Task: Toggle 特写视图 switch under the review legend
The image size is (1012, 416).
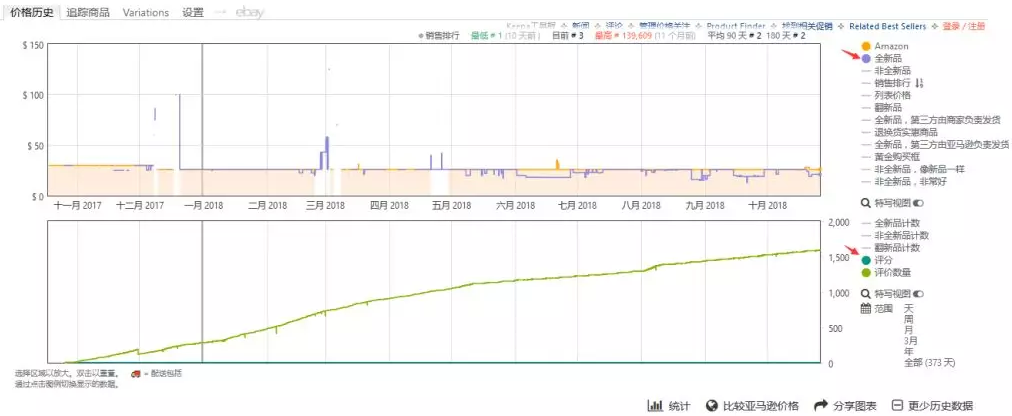Action: pos(917,294)
